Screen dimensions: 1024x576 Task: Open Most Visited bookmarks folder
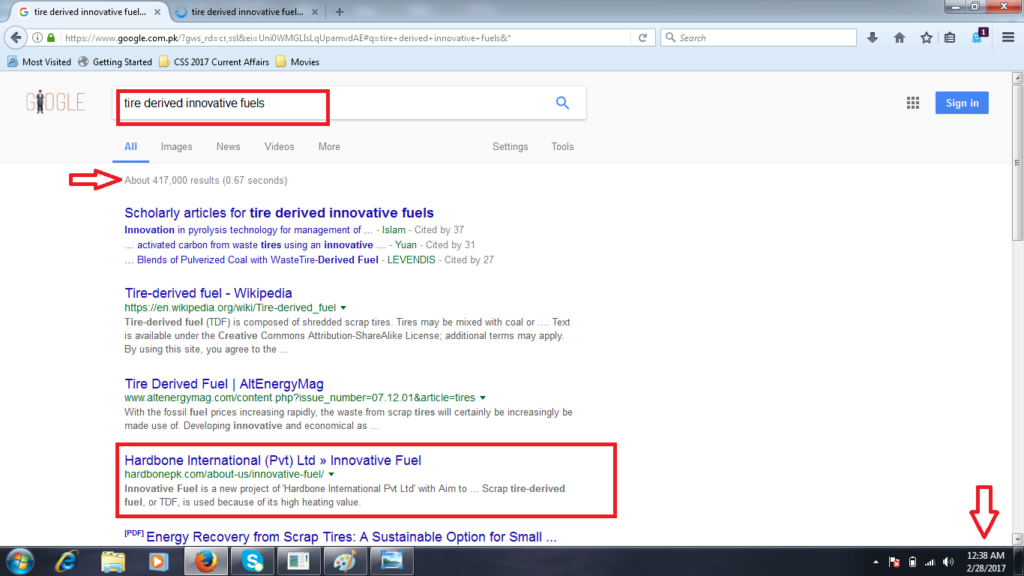click(x=39, y=62)
